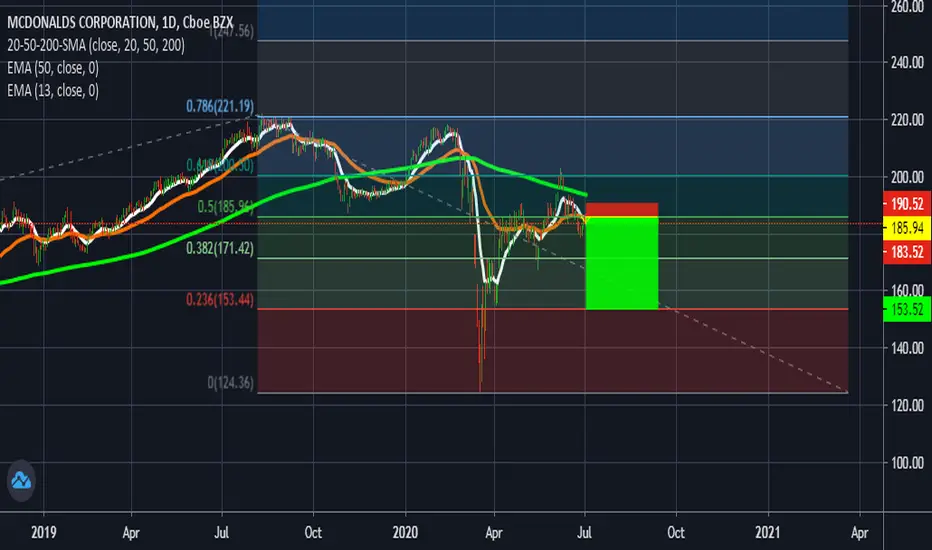Screen dimensions: 932x550
Task: Click the Apr label right of 2020
Action: [x=494, y=532]
